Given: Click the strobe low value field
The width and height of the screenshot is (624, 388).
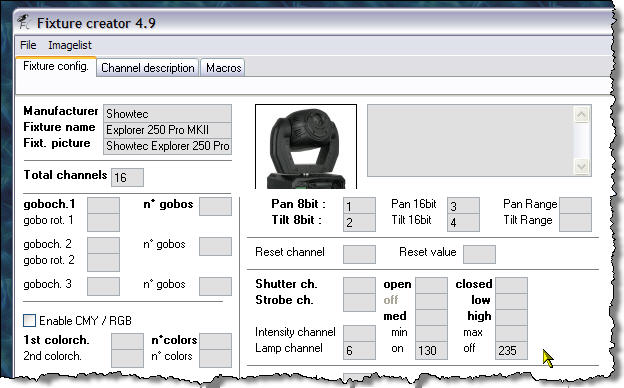Looking at the screenshot, I should 512,302.
